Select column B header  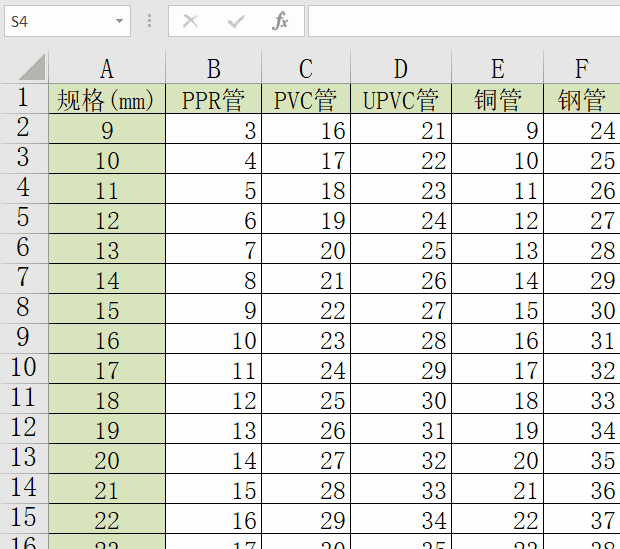tap(214, 68)
